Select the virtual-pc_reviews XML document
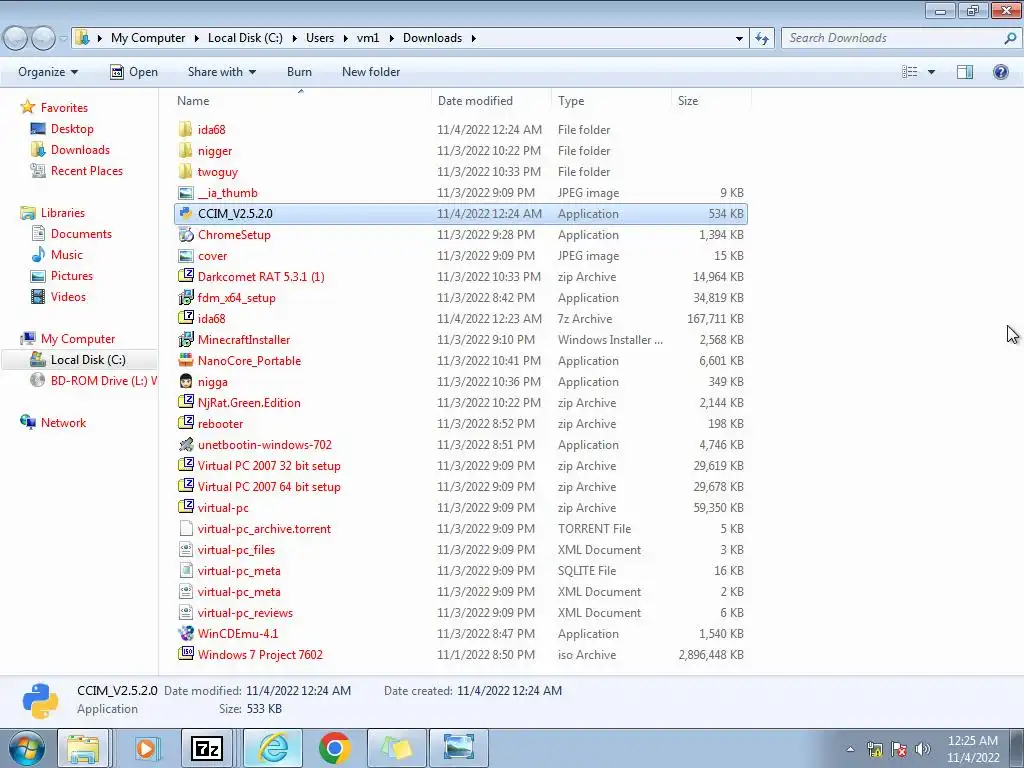The width and height of the screenshot is (1024, 768). (245, 613)
